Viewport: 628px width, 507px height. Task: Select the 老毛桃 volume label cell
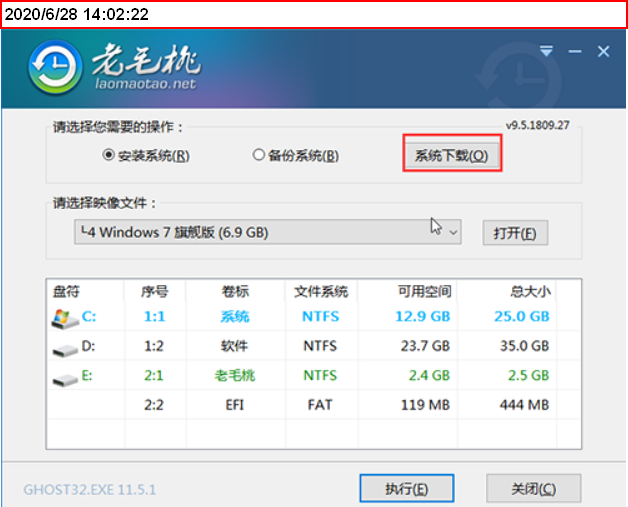pos(235,375)
